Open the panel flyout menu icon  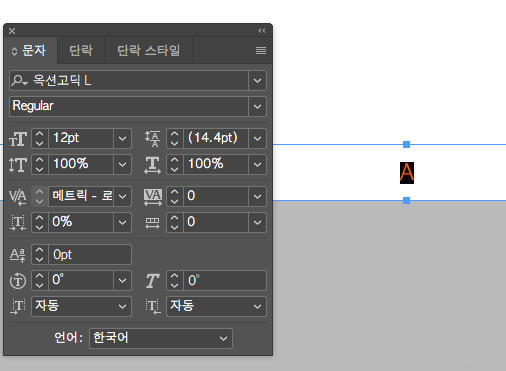click(261, 50)
